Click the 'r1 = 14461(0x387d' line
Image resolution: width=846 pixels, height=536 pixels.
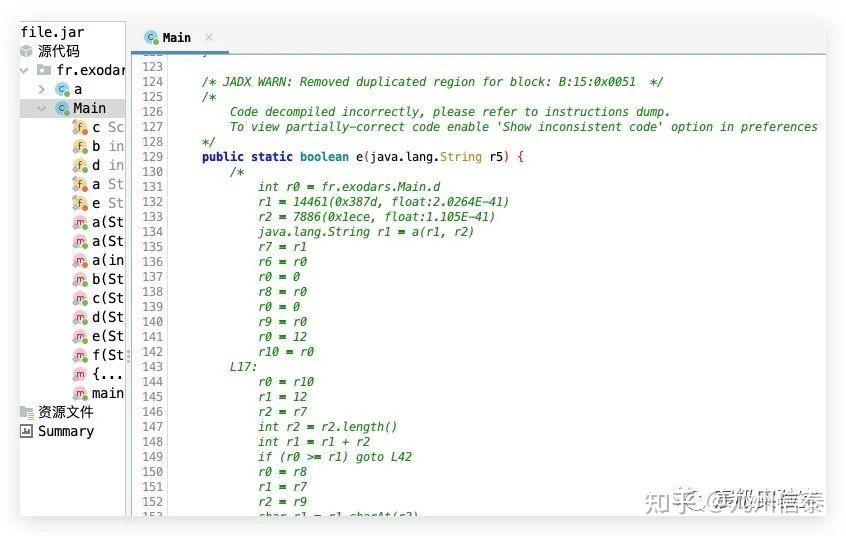point(383,202)
